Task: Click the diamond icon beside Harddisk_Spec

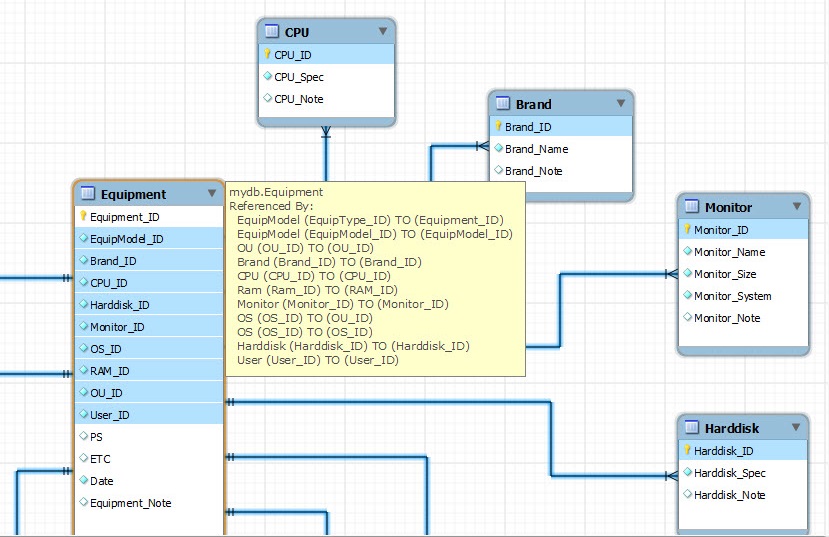Action: click(x=687, y=472)
